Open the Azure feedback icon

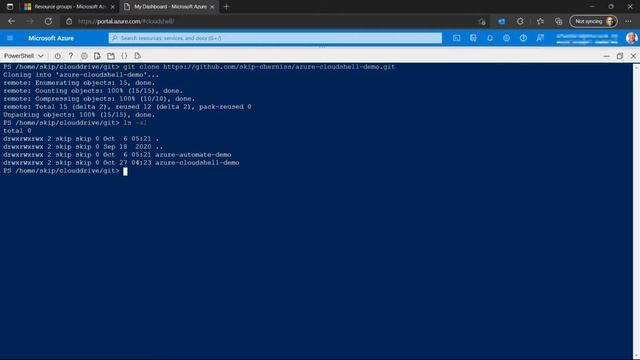coord(540,38)
